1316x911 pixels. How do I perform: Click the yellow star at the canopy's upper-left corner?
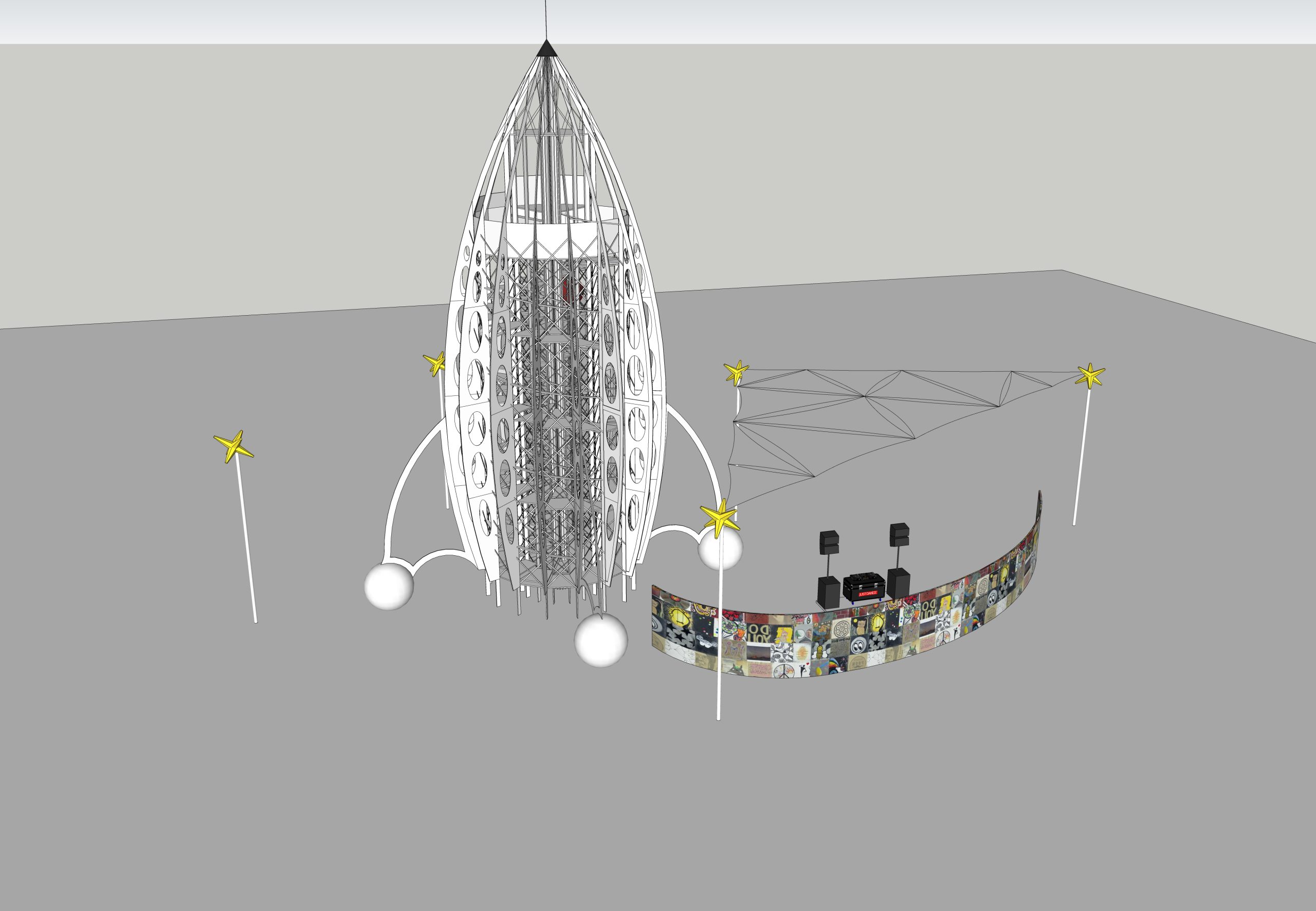pos(736,372)
